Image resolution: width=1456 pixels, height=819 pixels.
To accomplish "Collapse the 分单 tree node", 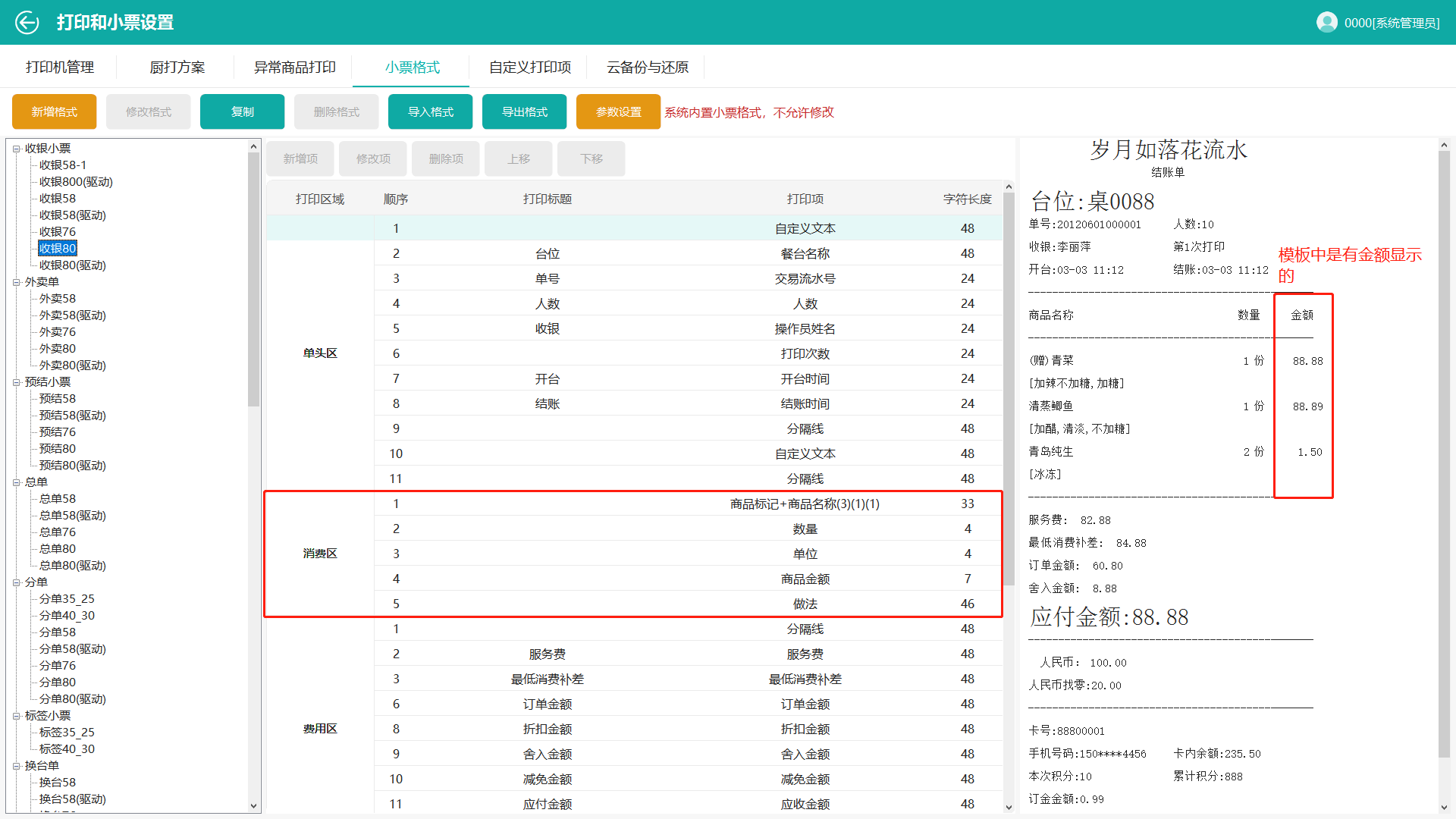I will (x=16, y=582).
